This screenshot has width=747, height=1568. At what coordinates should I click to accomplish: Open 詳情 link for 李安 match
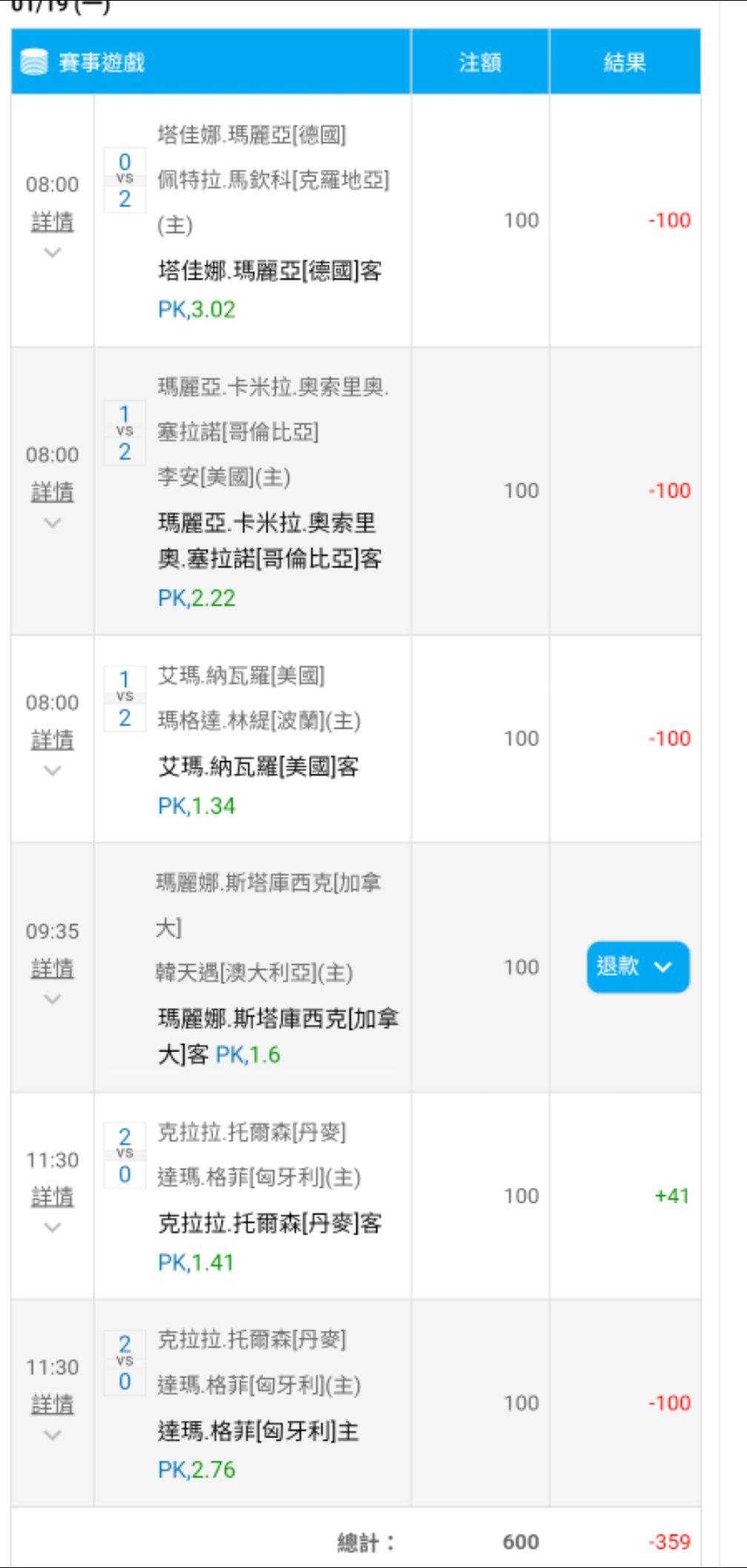(52, 491)
